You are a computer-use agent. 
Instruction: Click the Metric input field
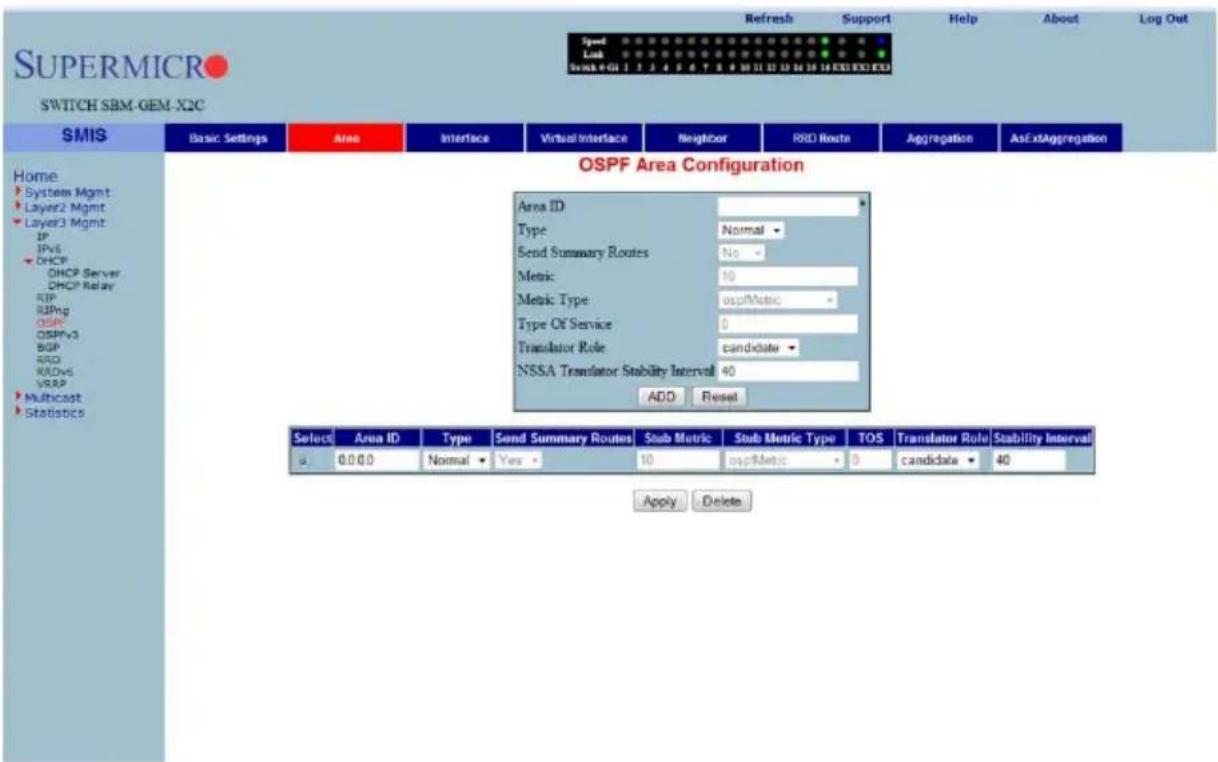pos(787,276)
